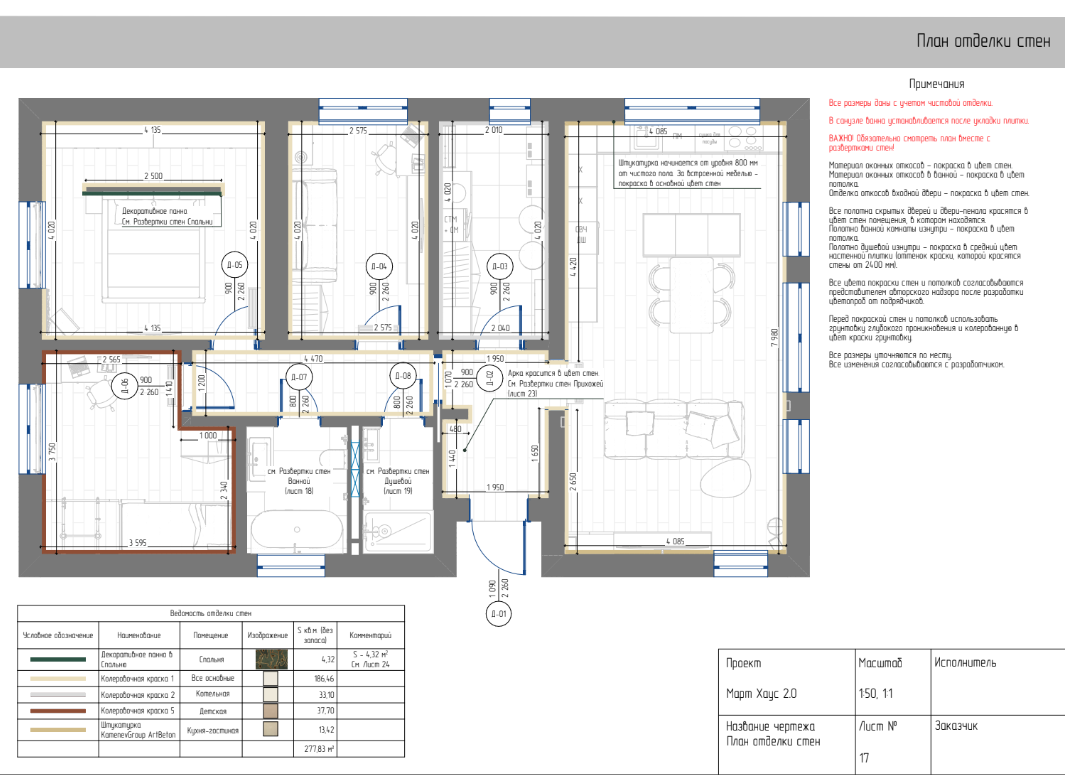Image resolution: width=1065 pixels, height=775 pixels.
Task: Select the 'Котельная' room cell
Action: [213, 695]
